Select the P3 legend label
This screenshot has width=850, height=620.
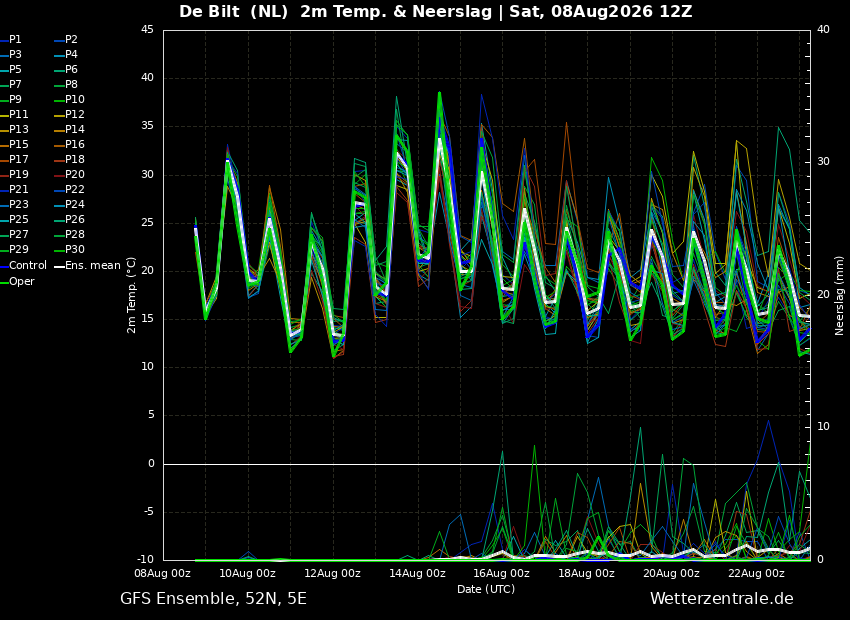point(11,55)
